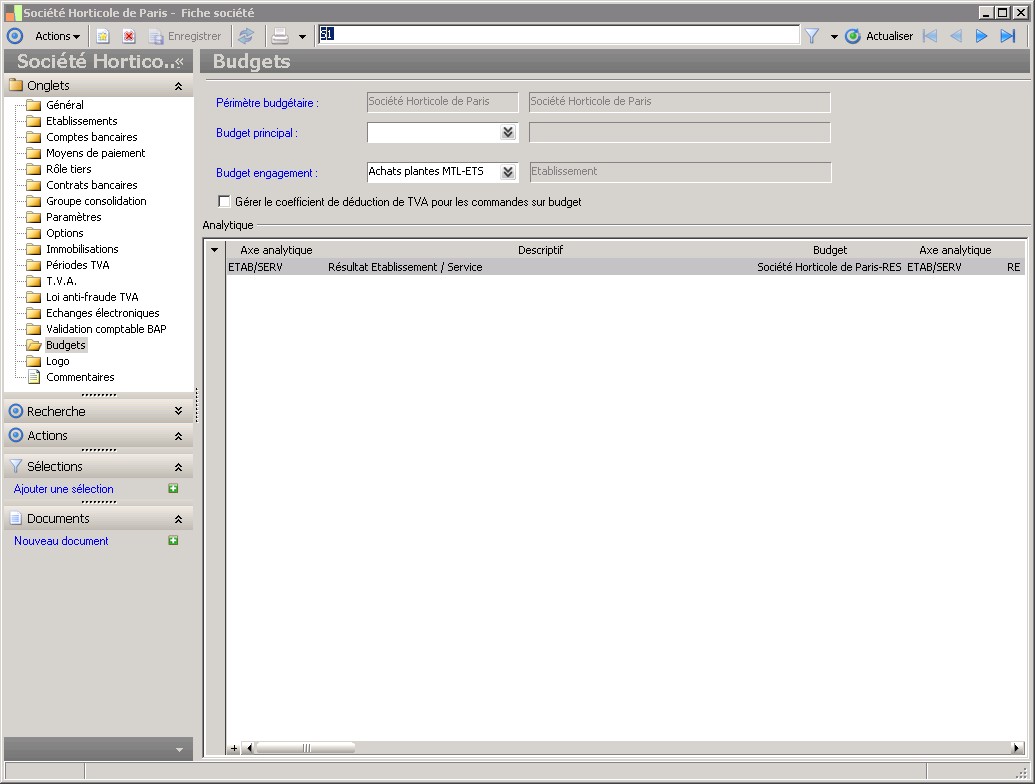Click the grid scroll left arrow

click(x=249, y=748)
